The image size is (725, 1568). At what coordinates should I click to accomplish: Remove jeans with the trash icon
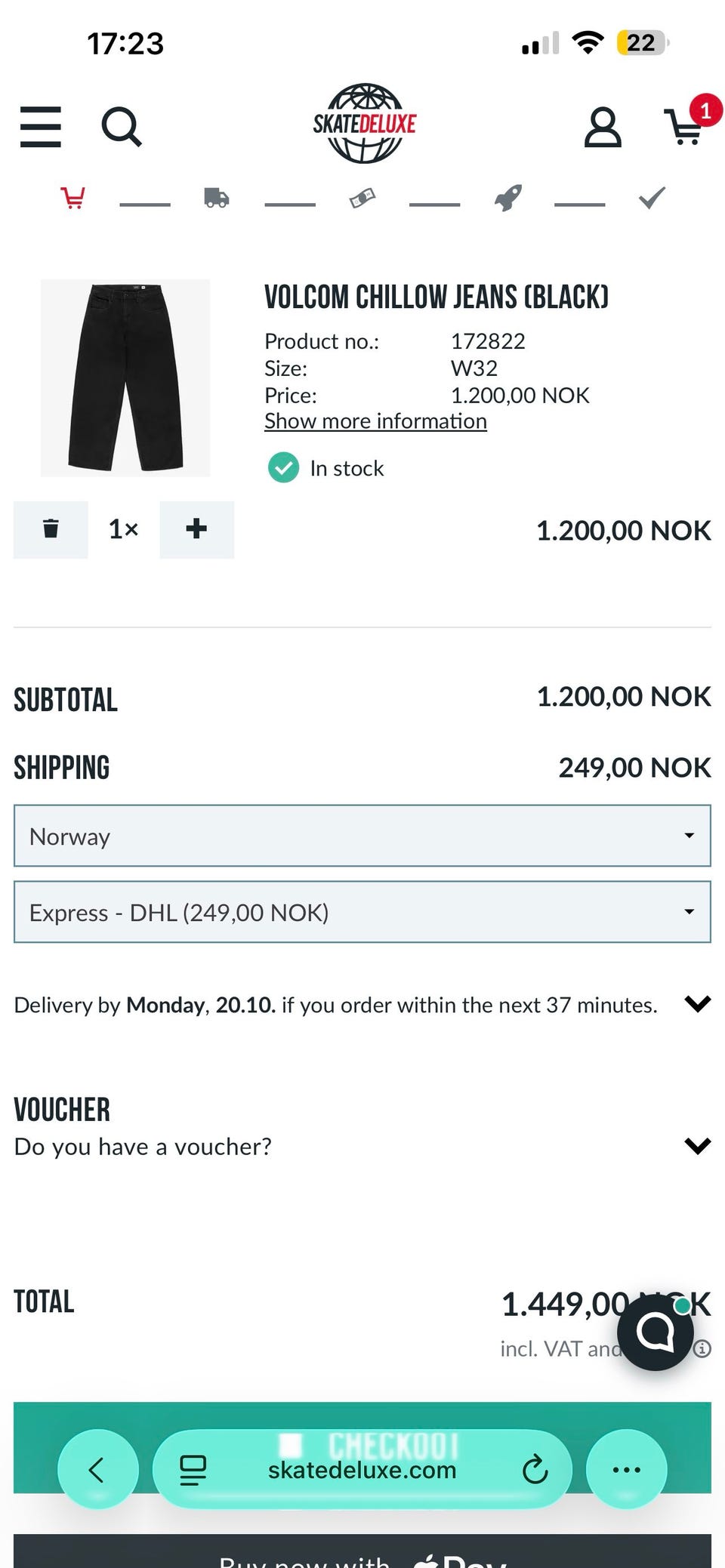click(x=51, y=529)
